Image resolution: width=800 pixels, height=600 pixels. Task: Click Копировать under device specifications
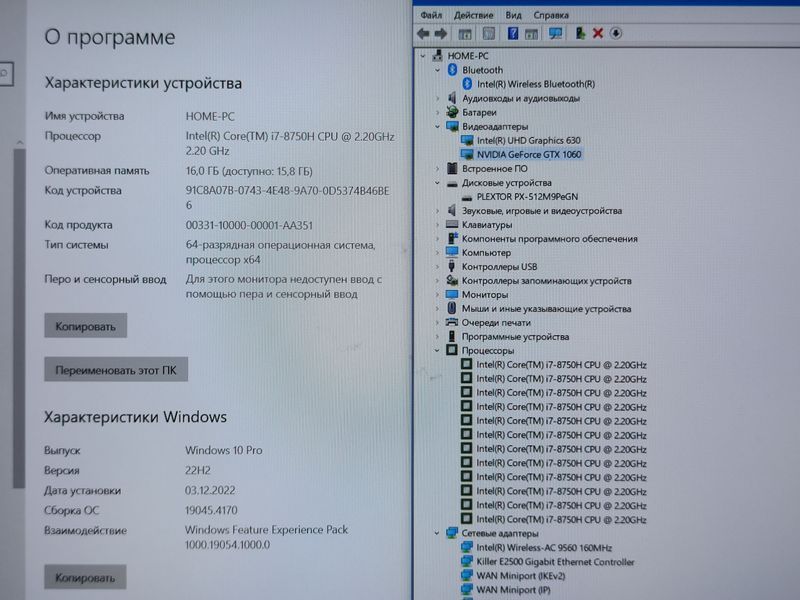86,326
